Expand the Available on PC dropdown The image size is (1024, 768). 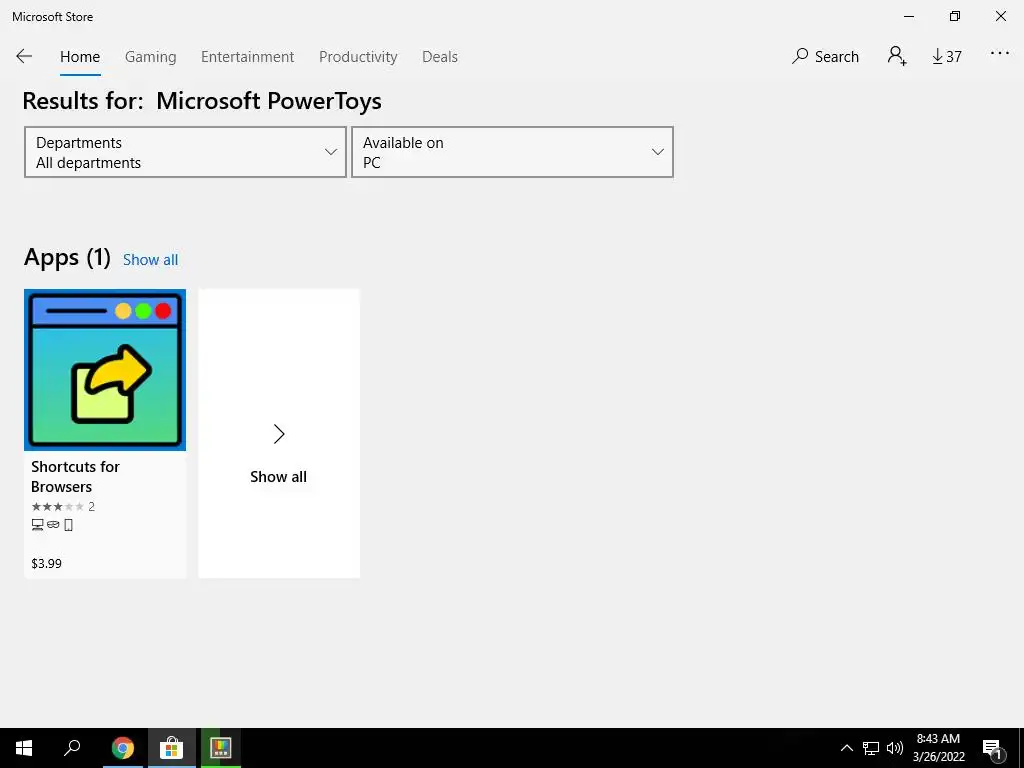[513, 152]
